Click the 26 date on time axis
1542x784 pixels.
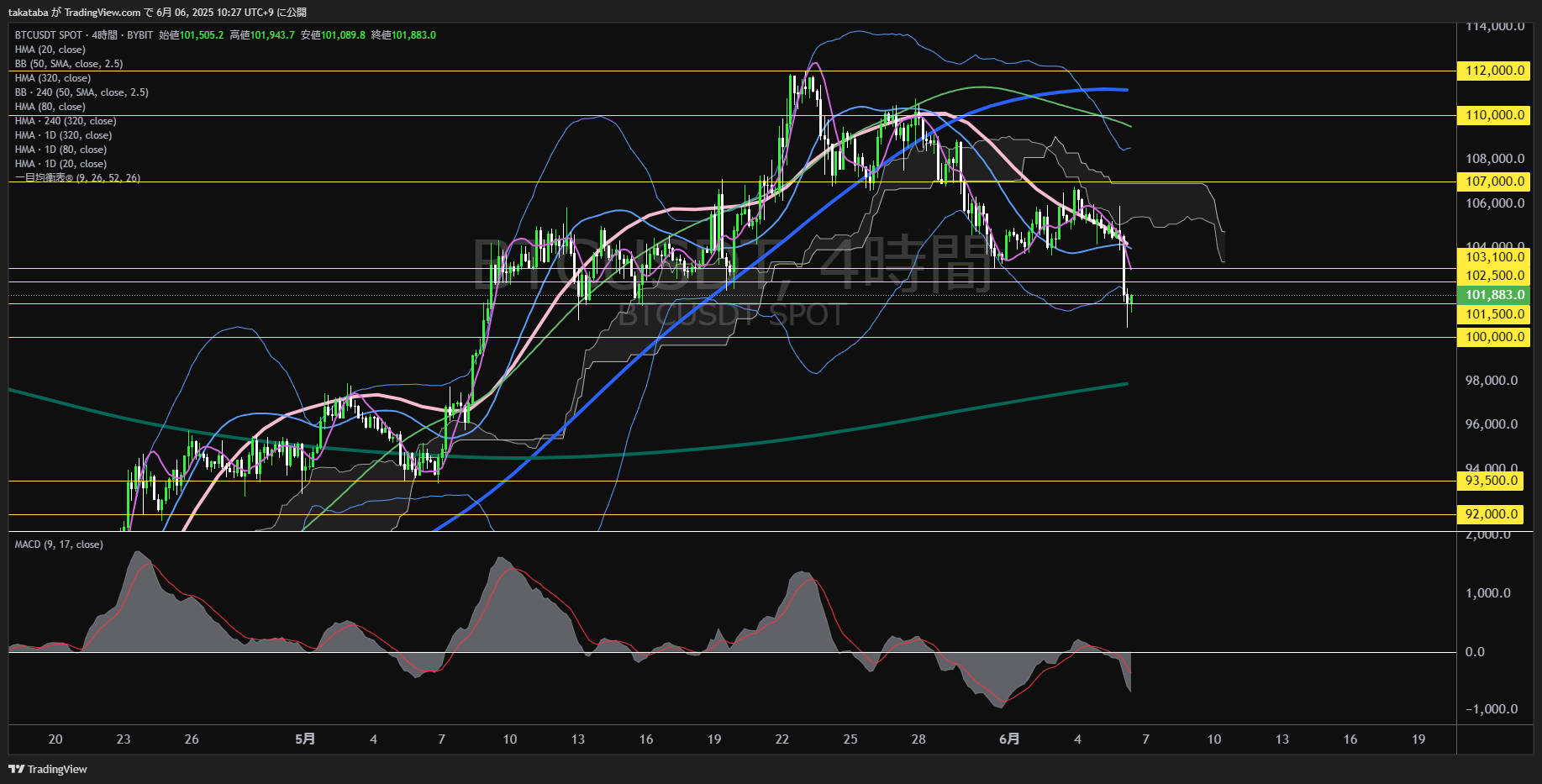(x=192, y=739)
